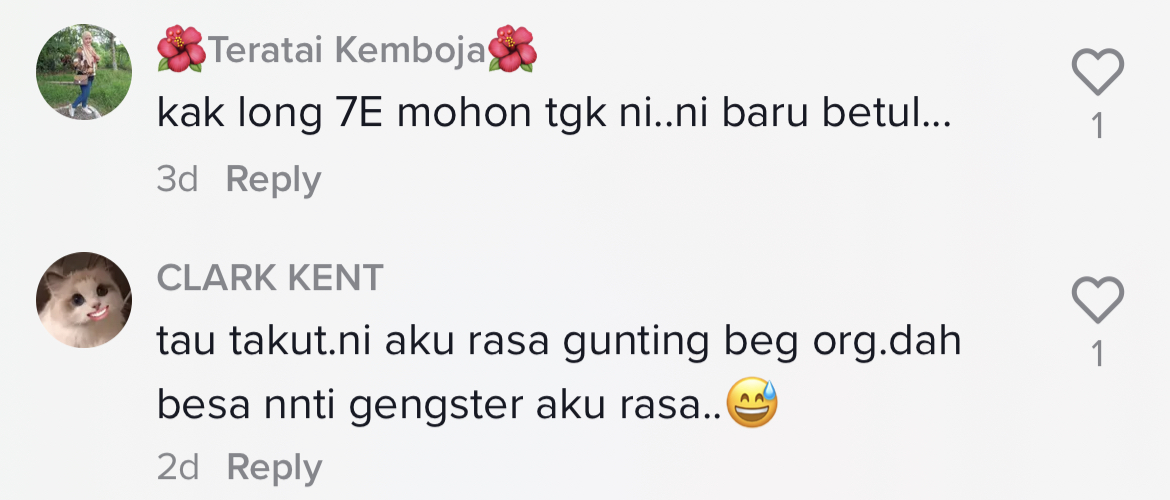Tap the heart on CLARK KENT's comment
The height and width of the screenshot is (500, 1170).
(1097, 300)
